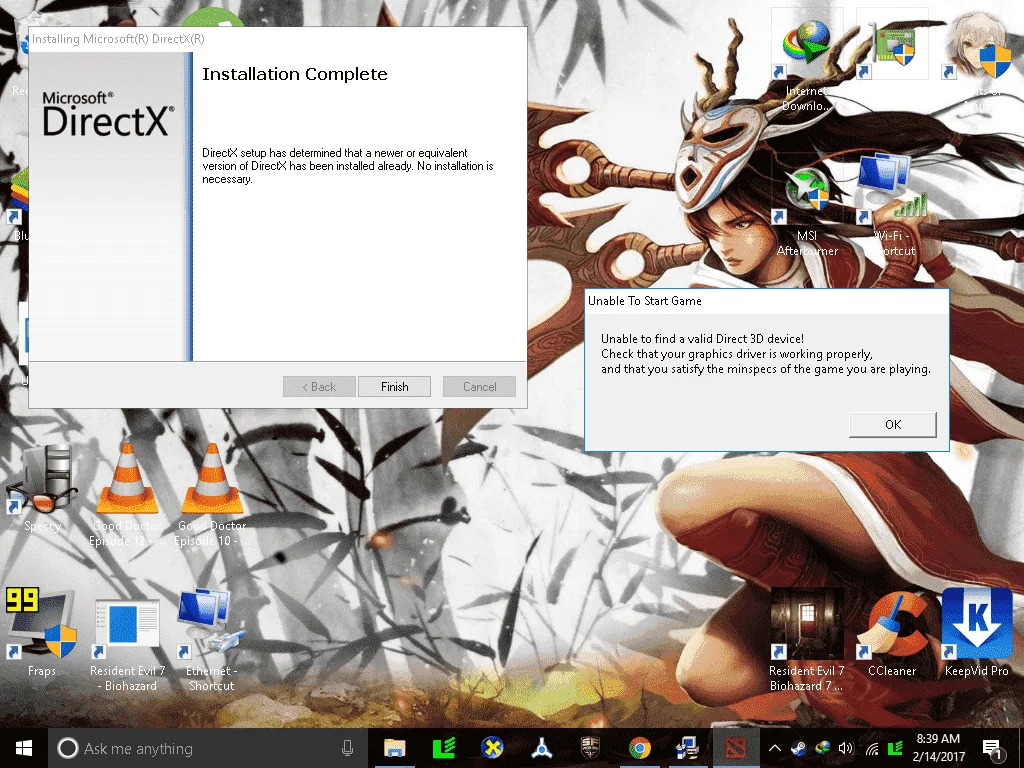Screen dimensions: 1024x768
Task: Launch Fraps from the desktop
Action: coord(42,632)
